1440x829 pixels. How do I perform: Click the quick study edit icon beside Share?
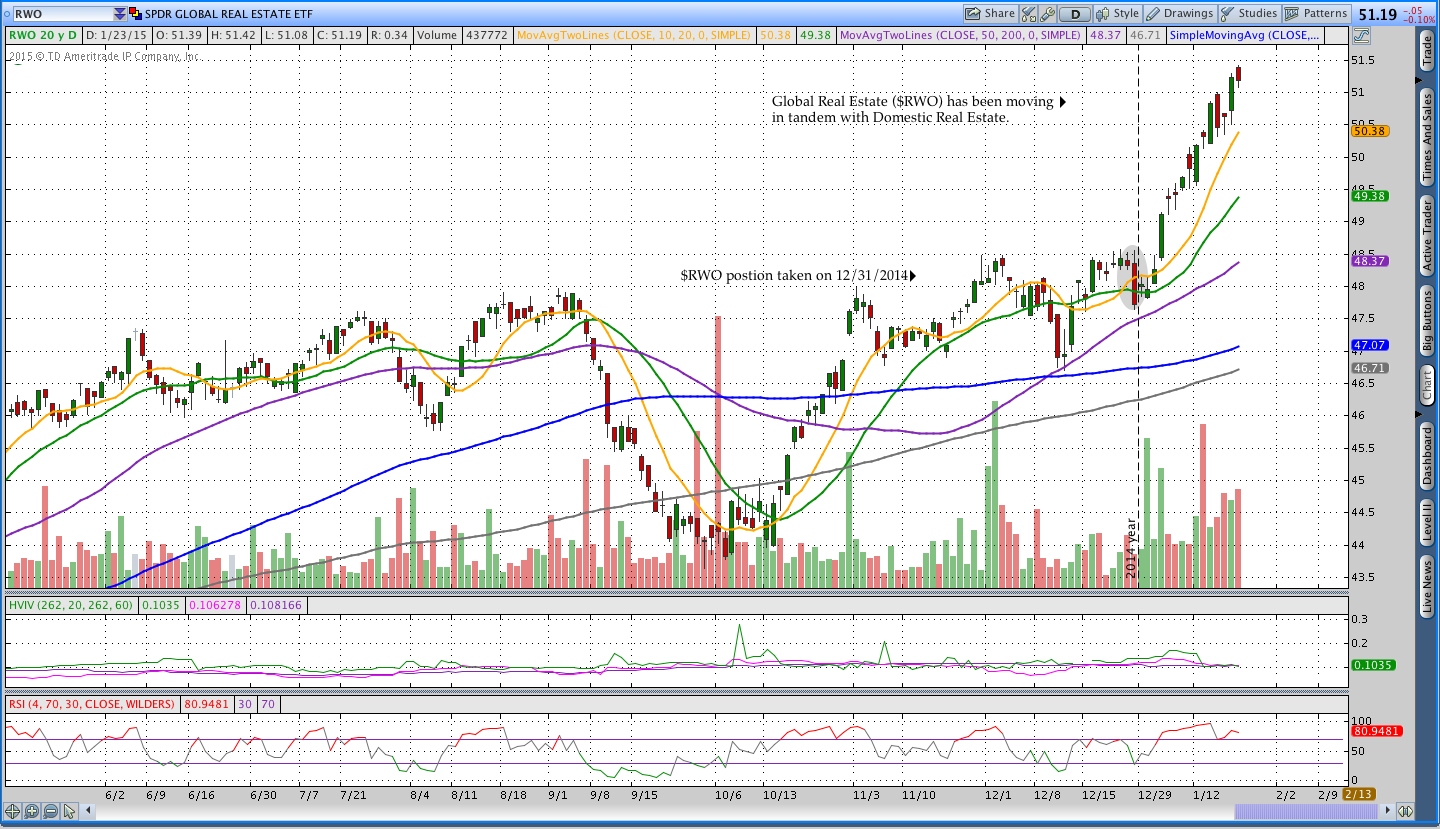click(x=1028, y=14)
